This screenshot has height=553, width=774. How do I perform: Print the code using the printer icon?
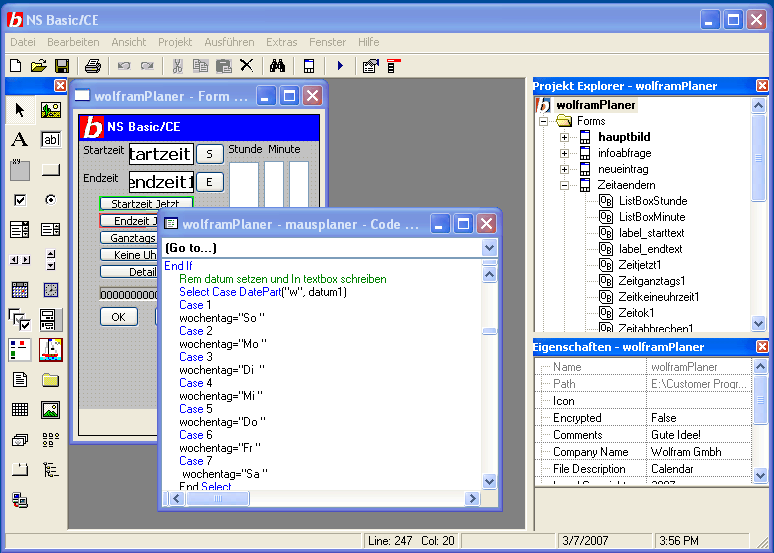[93, 66]
